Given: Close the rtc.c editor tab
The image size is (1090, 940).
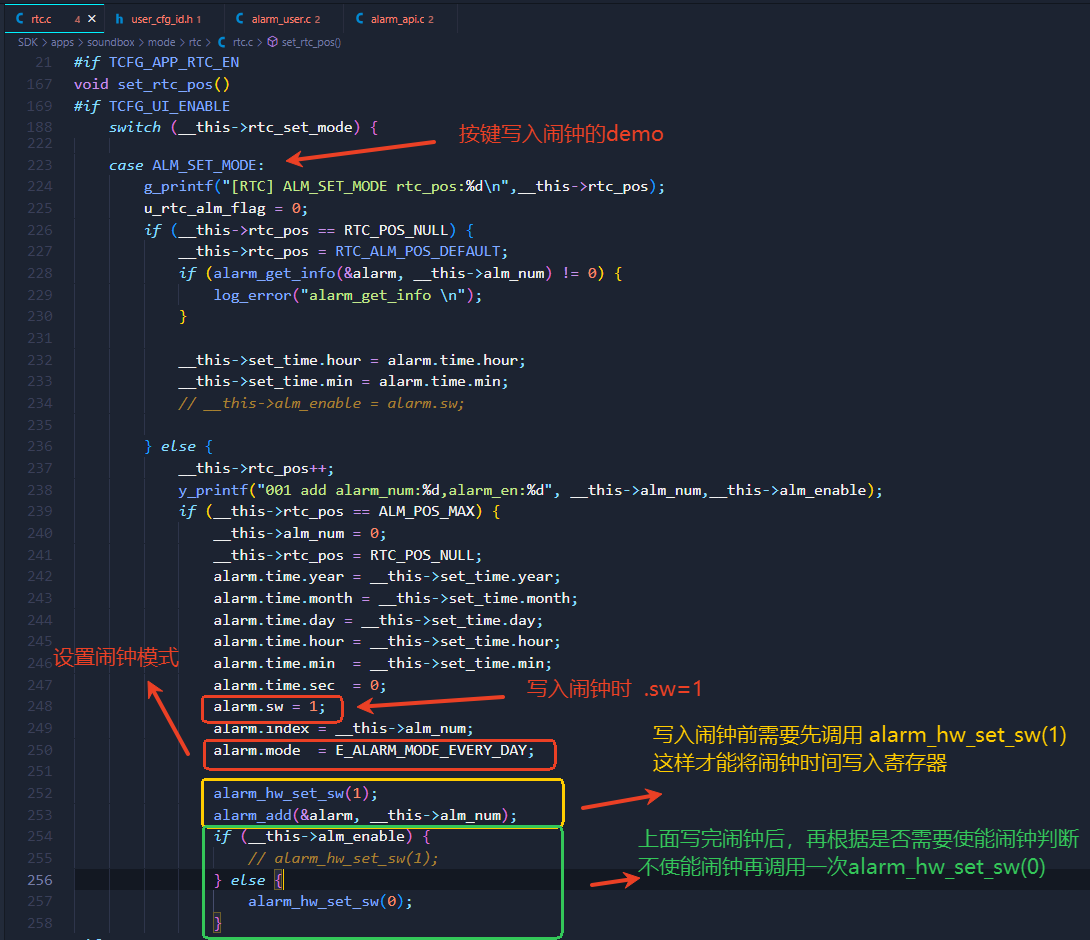Looking at the screenshot, I should (92, 19).
